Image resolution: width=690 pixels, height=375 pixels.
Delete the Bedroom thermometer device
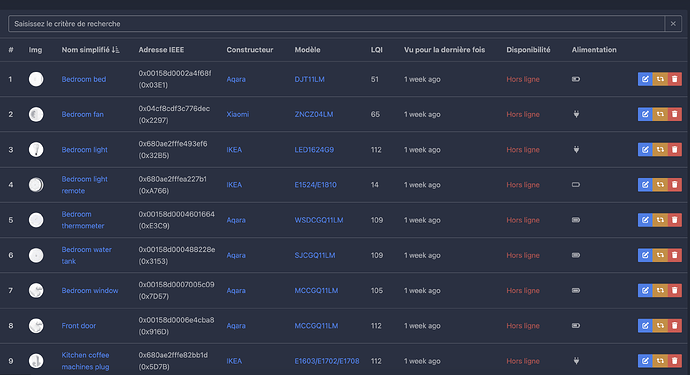[x=675, y=220]
